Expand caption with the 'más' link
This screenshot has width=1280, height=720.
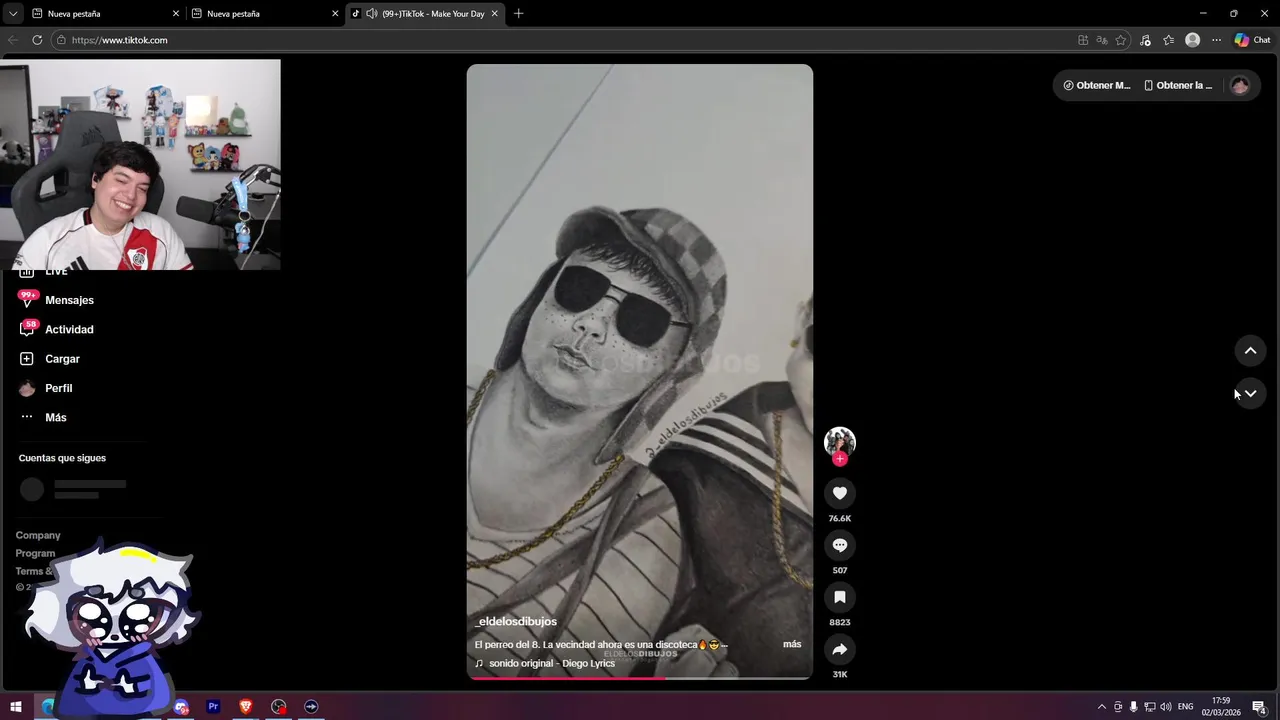(x=792, y=644)
